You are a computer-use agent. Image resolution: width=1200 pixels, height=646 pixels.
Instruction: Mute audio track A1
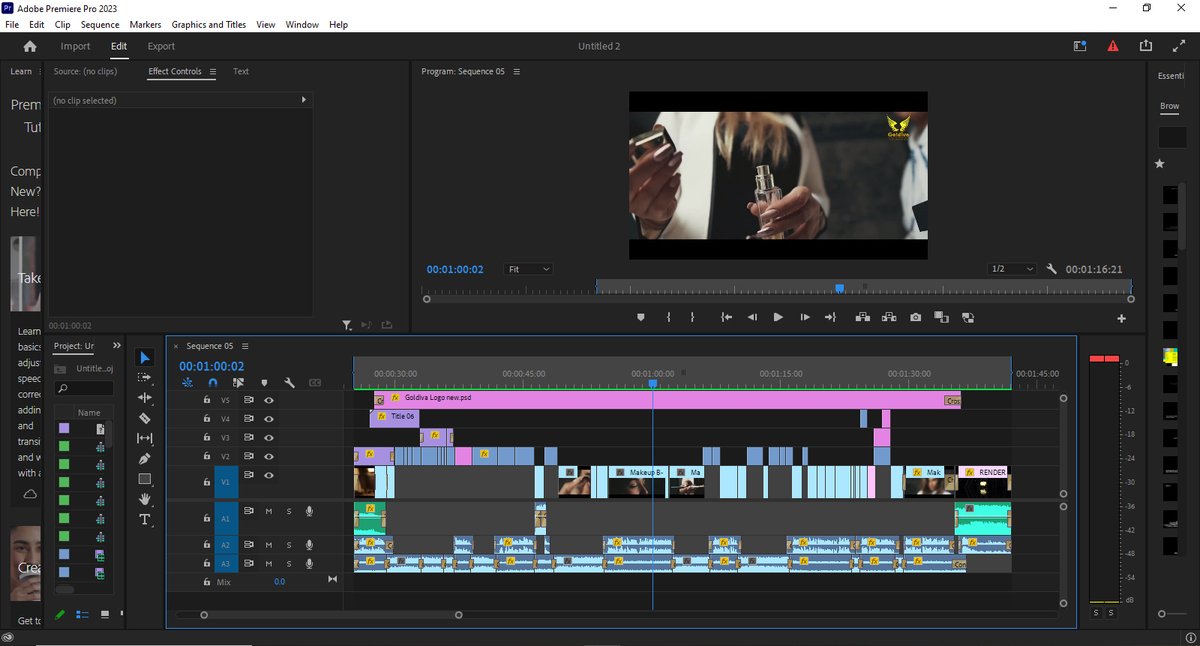(x=268, y=512)
